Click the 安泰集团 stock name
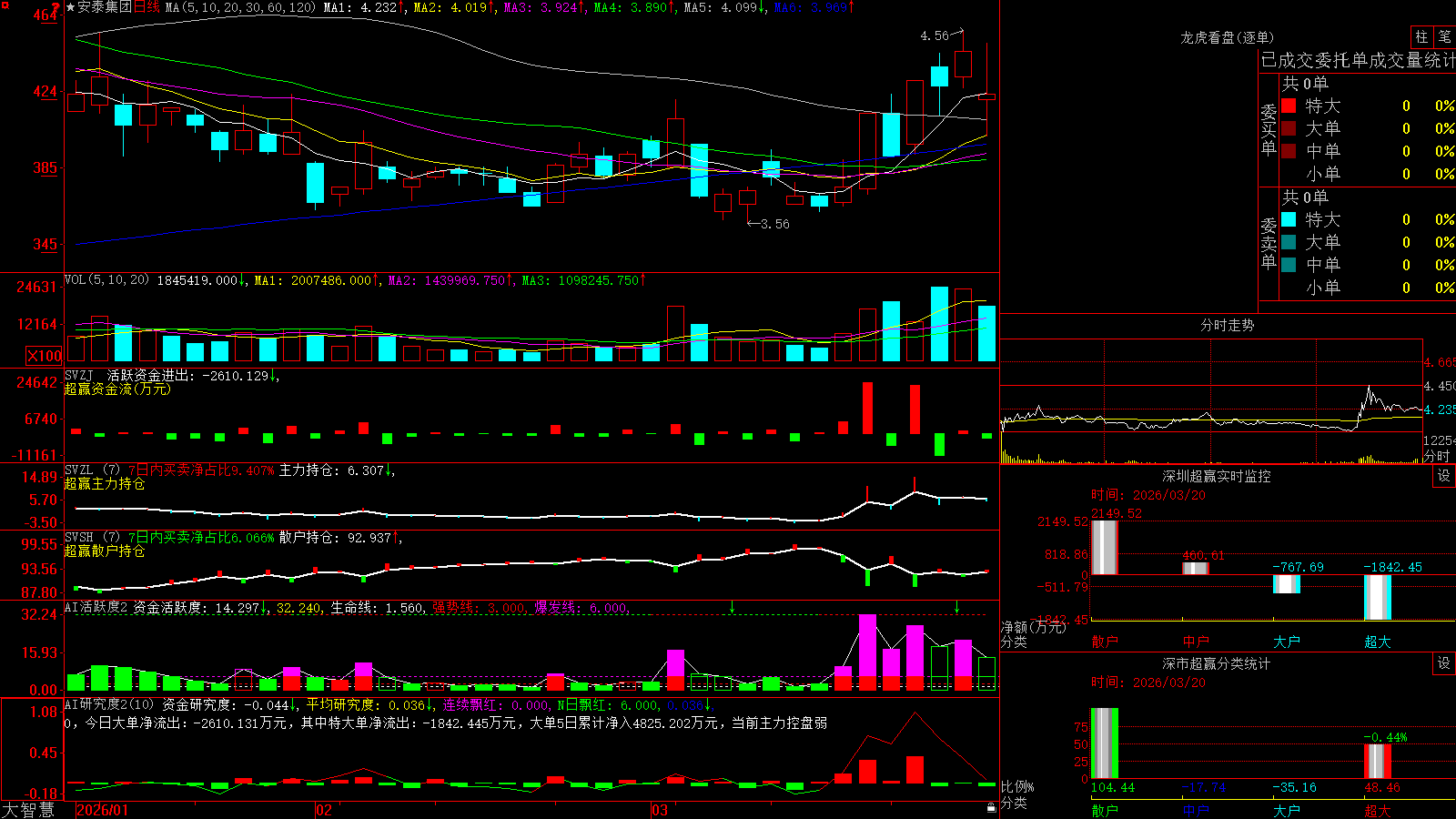 (x=105, y=7)
